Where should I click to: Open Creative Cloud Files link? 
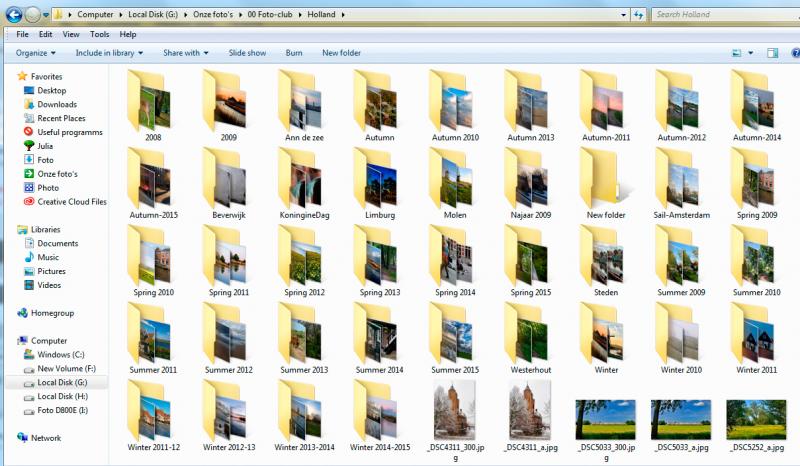[71, 202]
